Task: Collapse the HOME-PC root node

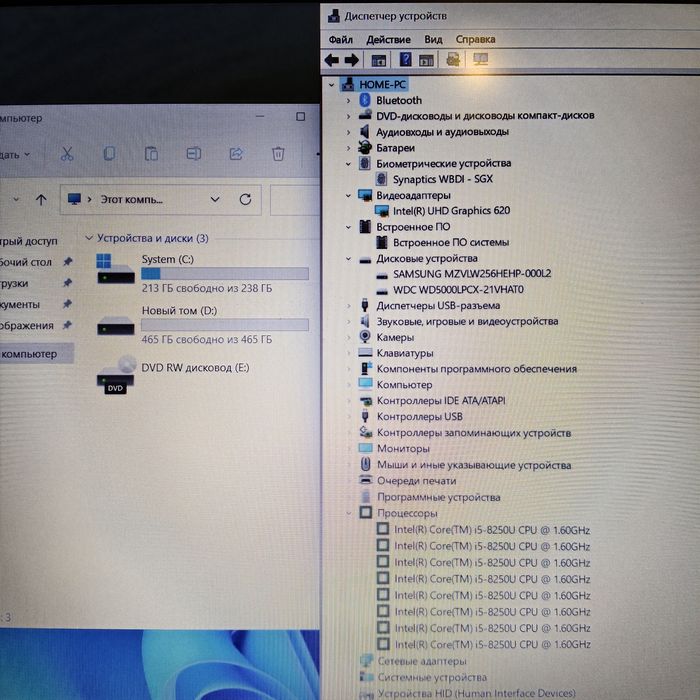Action: [x=331, y=84]
